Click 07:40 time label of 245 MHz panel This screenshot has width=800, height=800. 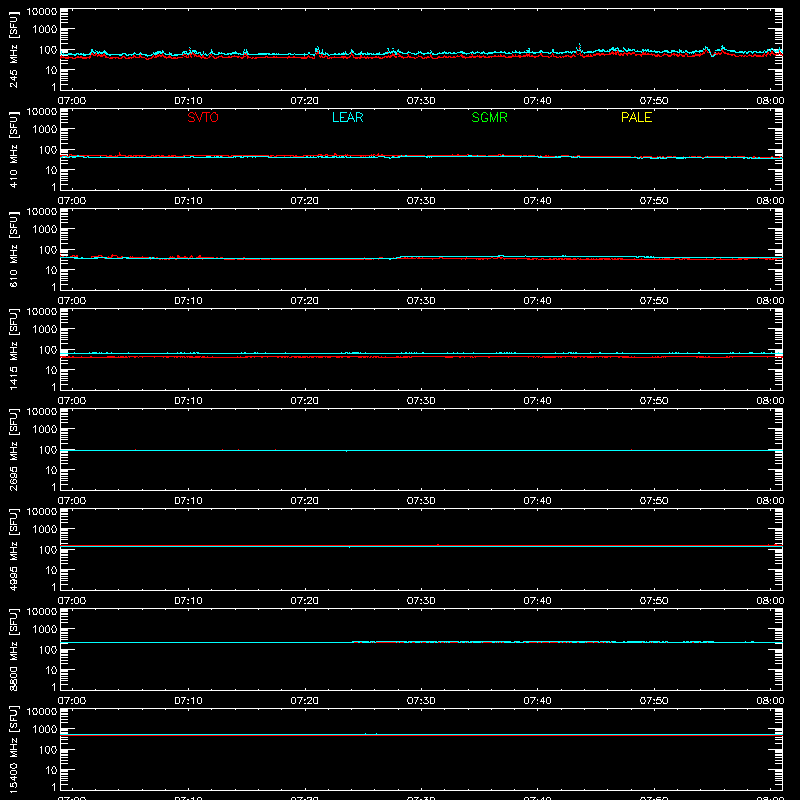tap(537, 101)
